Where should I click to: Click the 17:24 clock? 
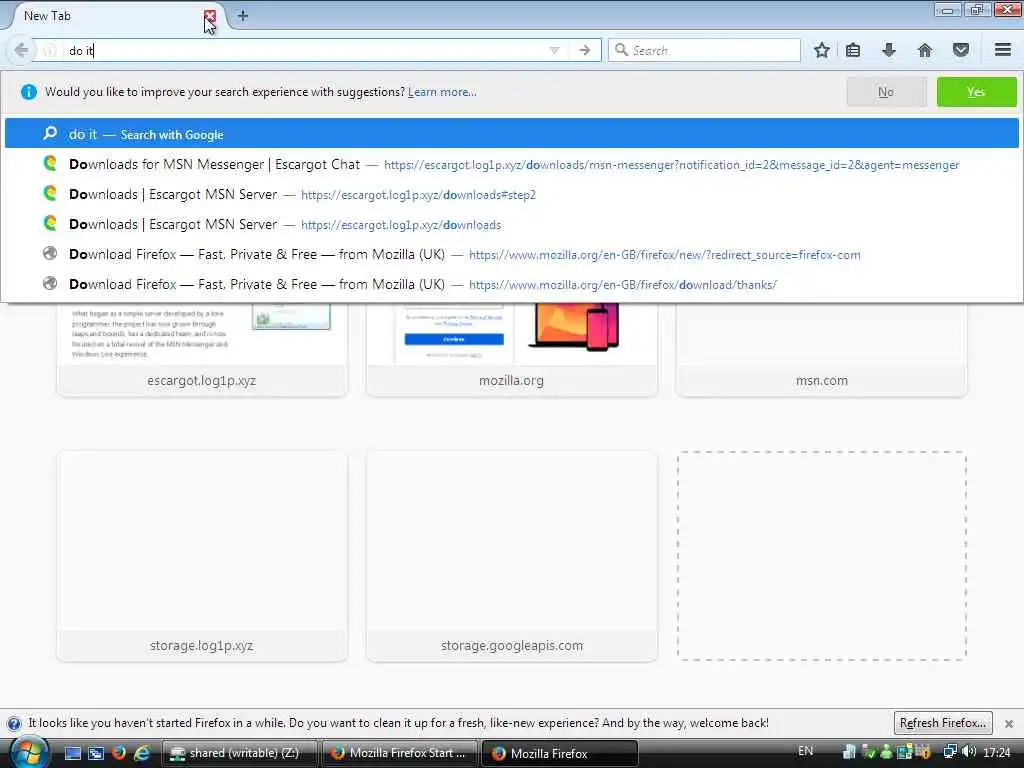[x=997, y=752]
